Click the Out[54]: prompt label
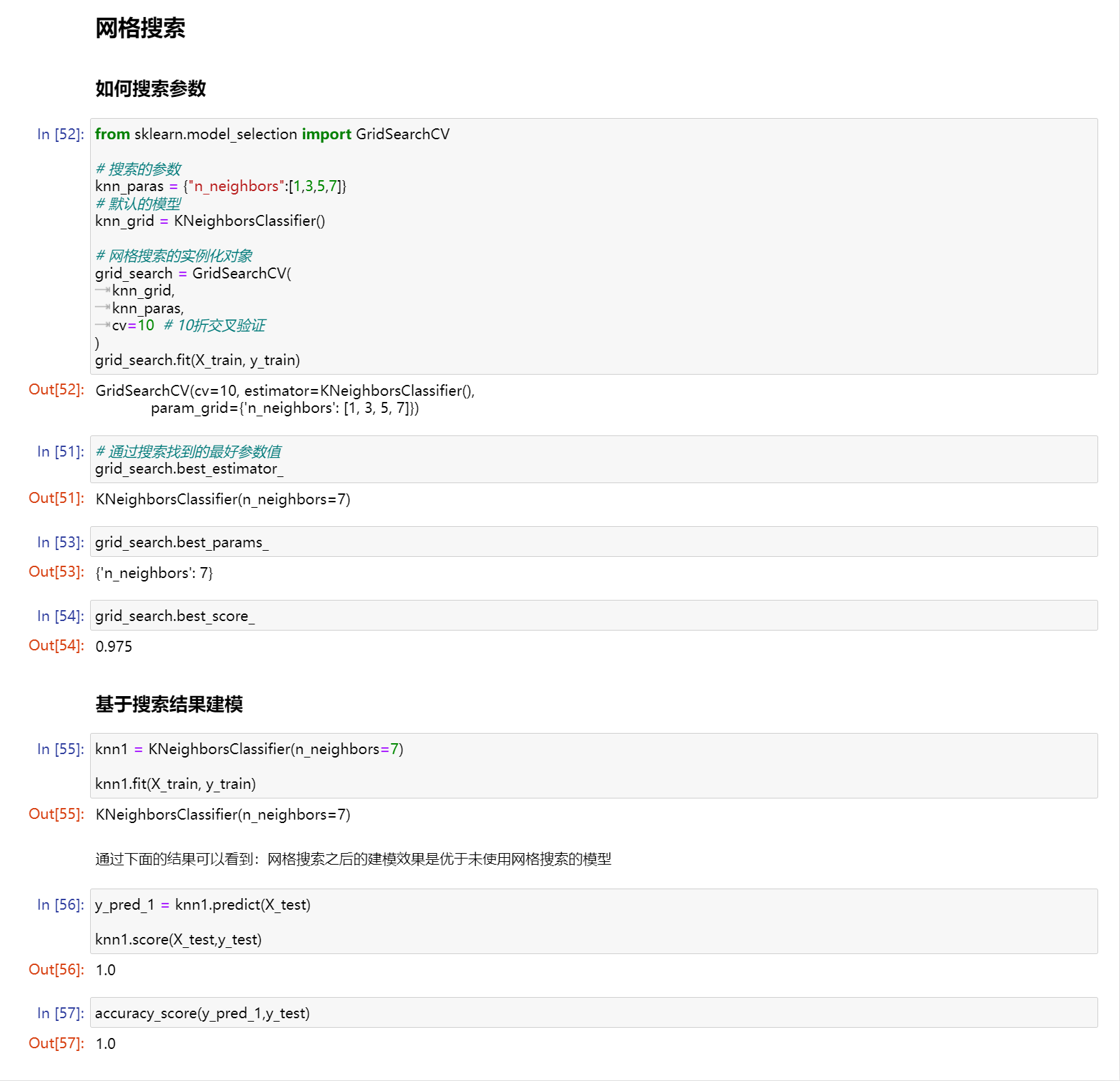Viewport: 1120px width, 1081px height. 57,646
